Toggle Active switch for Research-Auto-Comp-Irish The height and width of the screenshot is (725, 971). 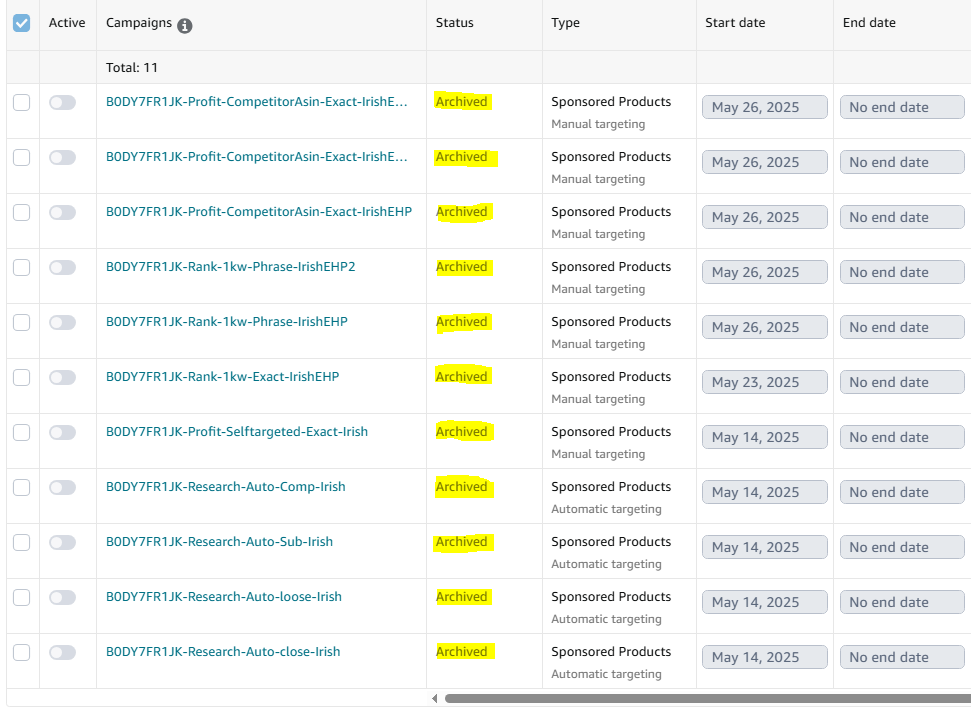click(62, 487)
